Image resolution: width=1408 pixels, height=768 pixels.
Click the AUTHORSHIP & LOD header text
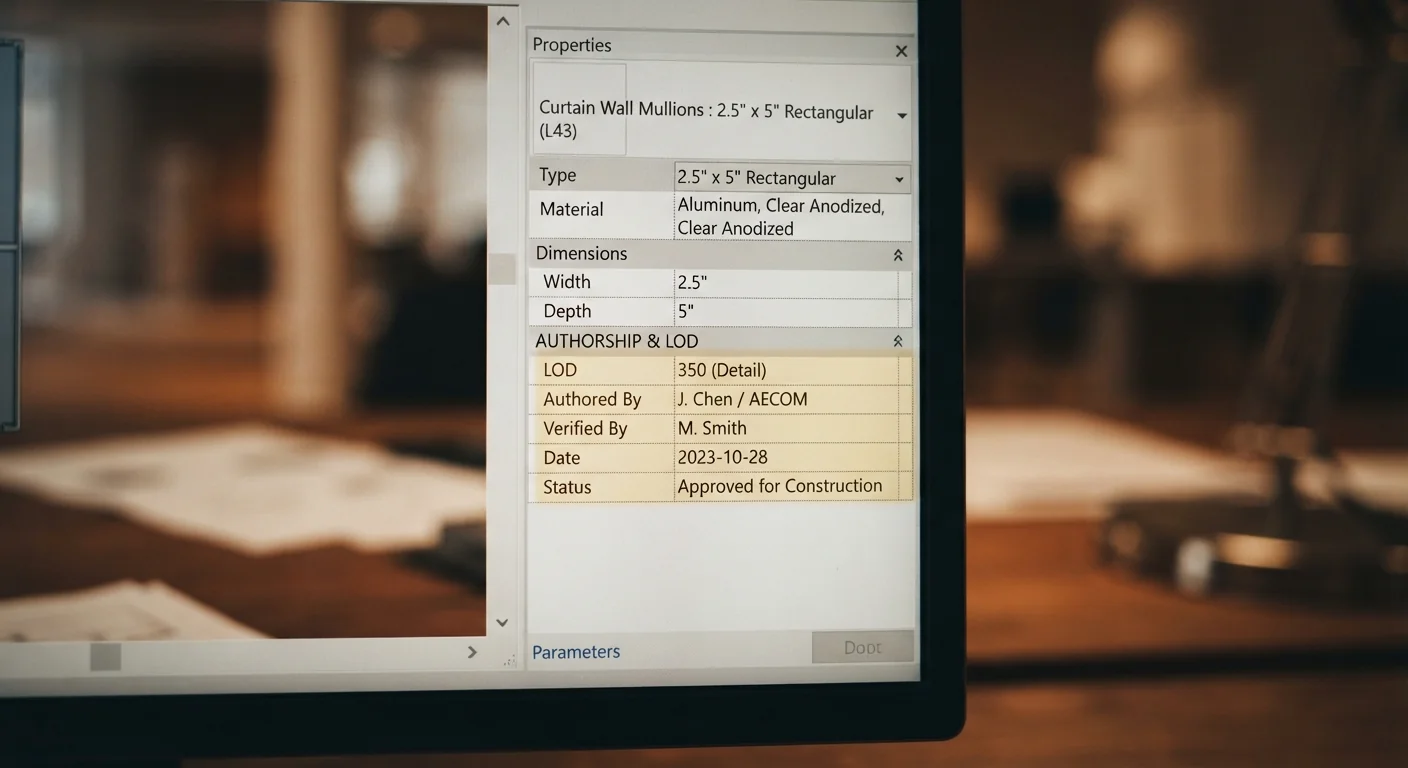tap(617, 341)
